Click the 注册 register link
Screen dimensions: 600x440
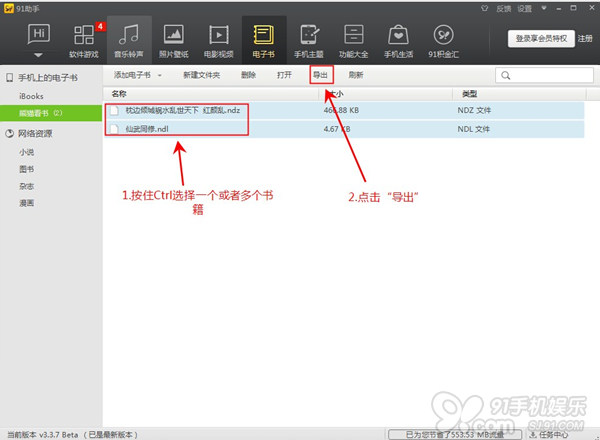click(585, 39)
